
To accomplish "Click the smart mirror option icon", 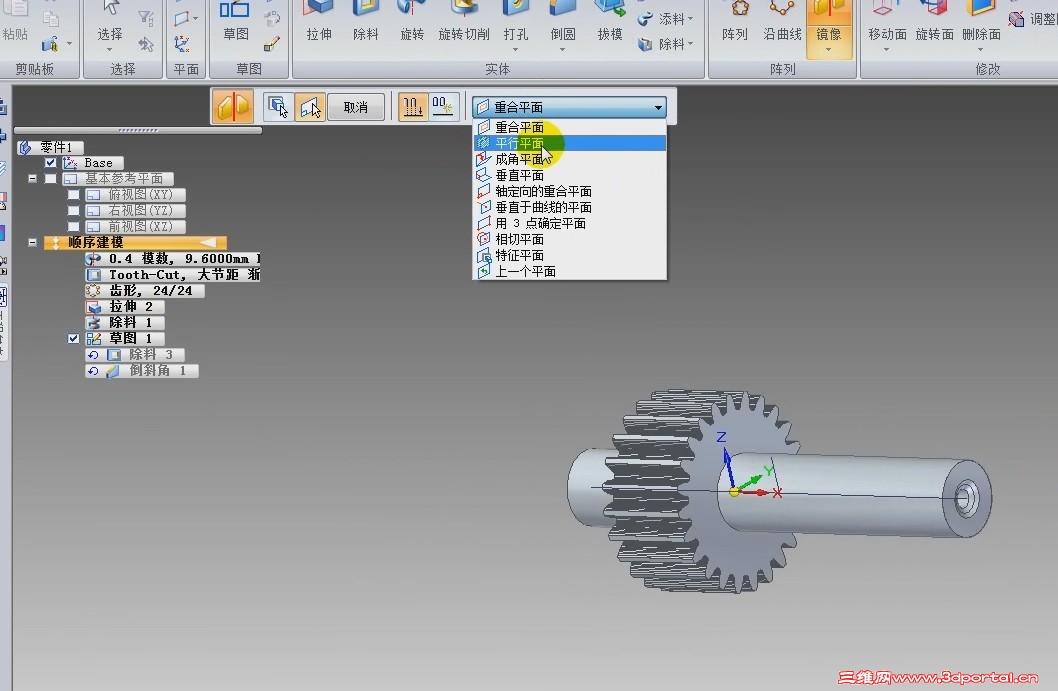I will [x=412, y=107].
